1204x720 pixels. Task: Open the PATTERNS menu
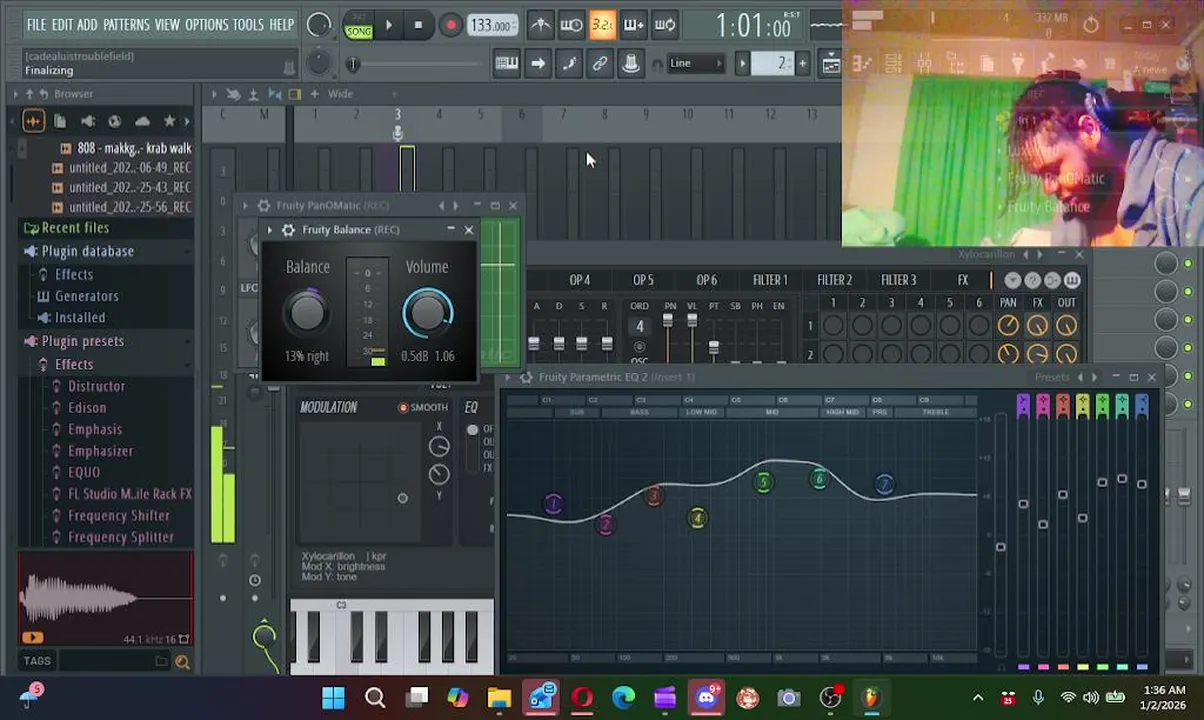click(x=126, y=24)
